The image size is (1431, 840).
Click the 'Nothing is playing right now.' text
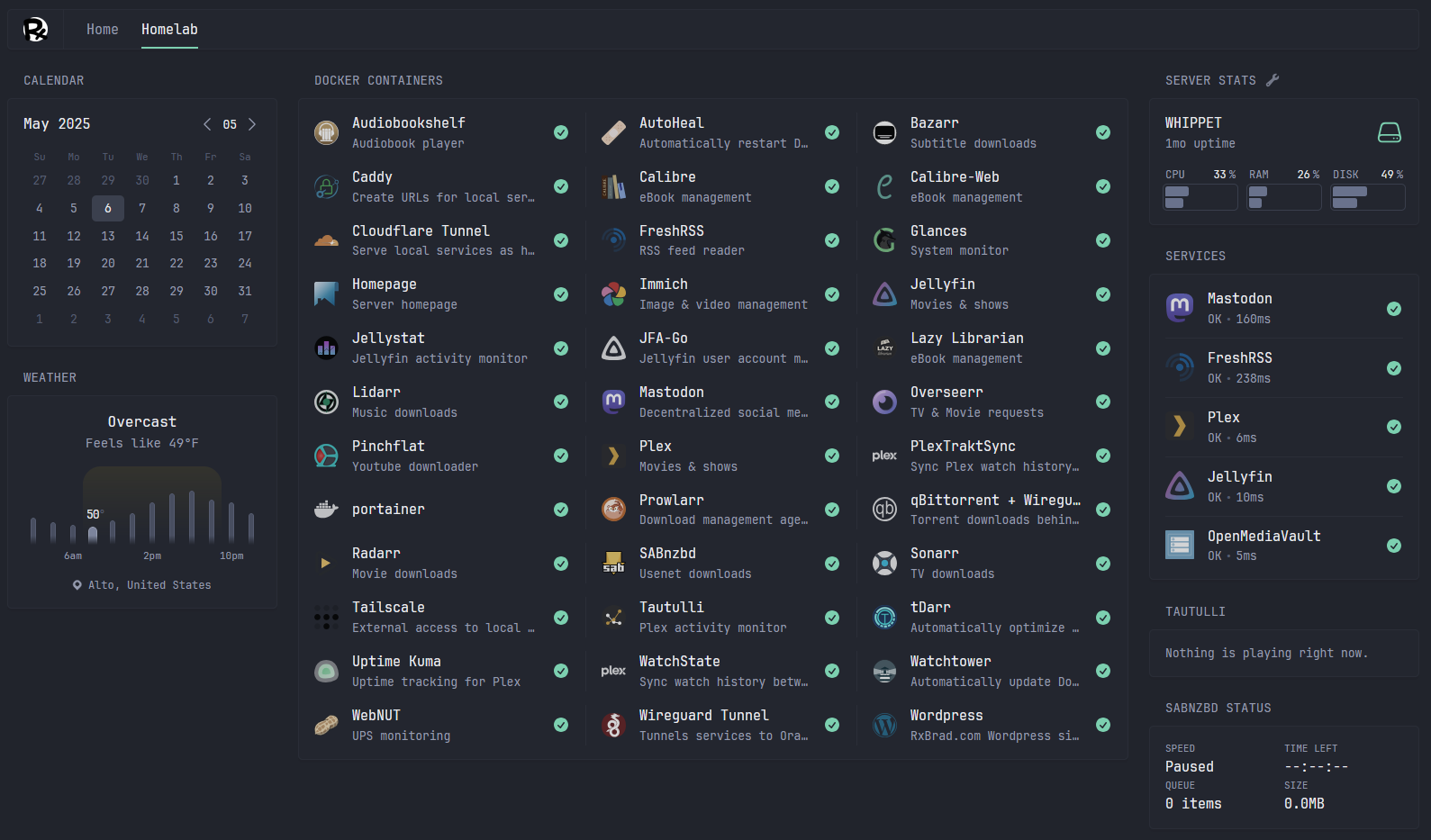tap(1266, 653)
